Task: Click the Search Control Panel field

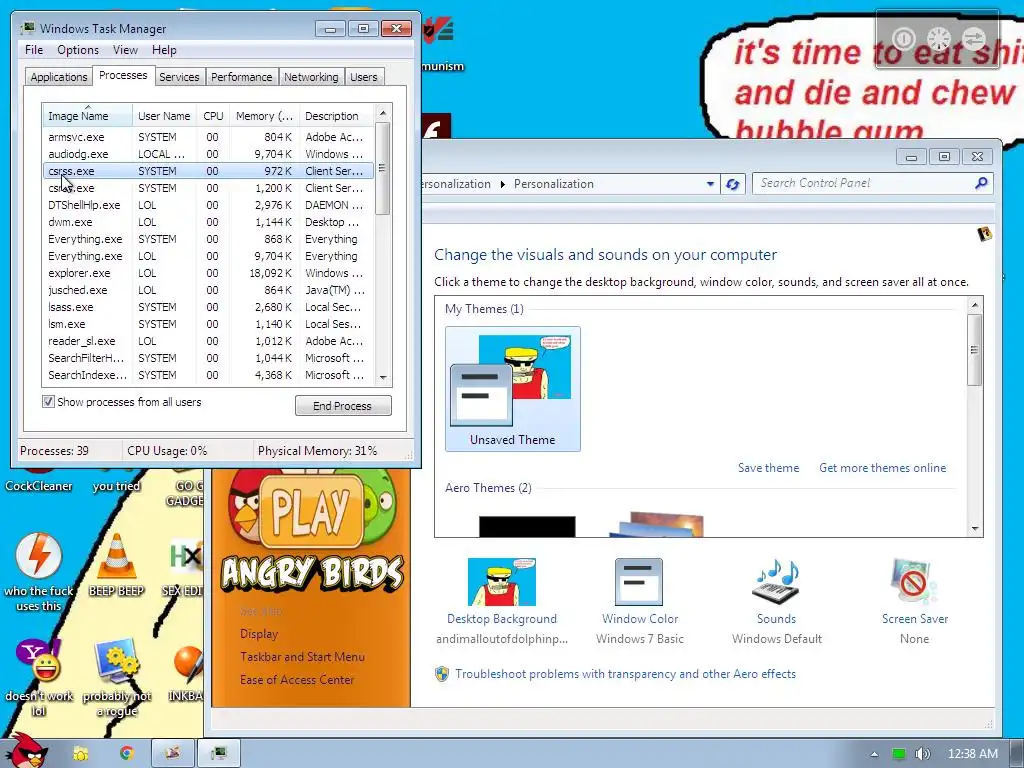Action: click(863, 184)
